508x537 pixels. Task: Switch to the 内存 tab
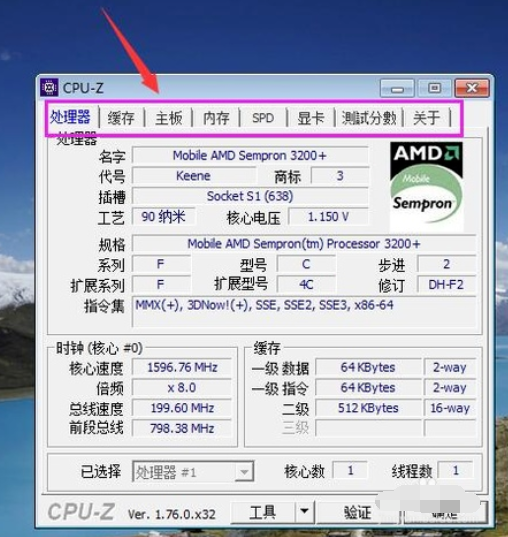coord(216,118)
